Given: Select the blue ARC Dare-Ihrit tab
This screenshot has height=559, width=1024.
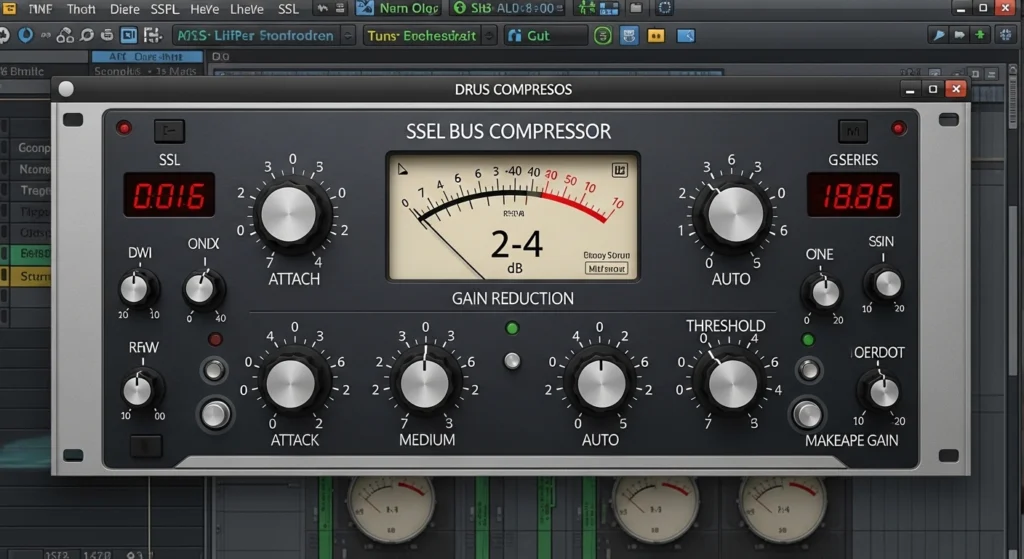Looking at the screenshot, I should [x=147, y=57].
